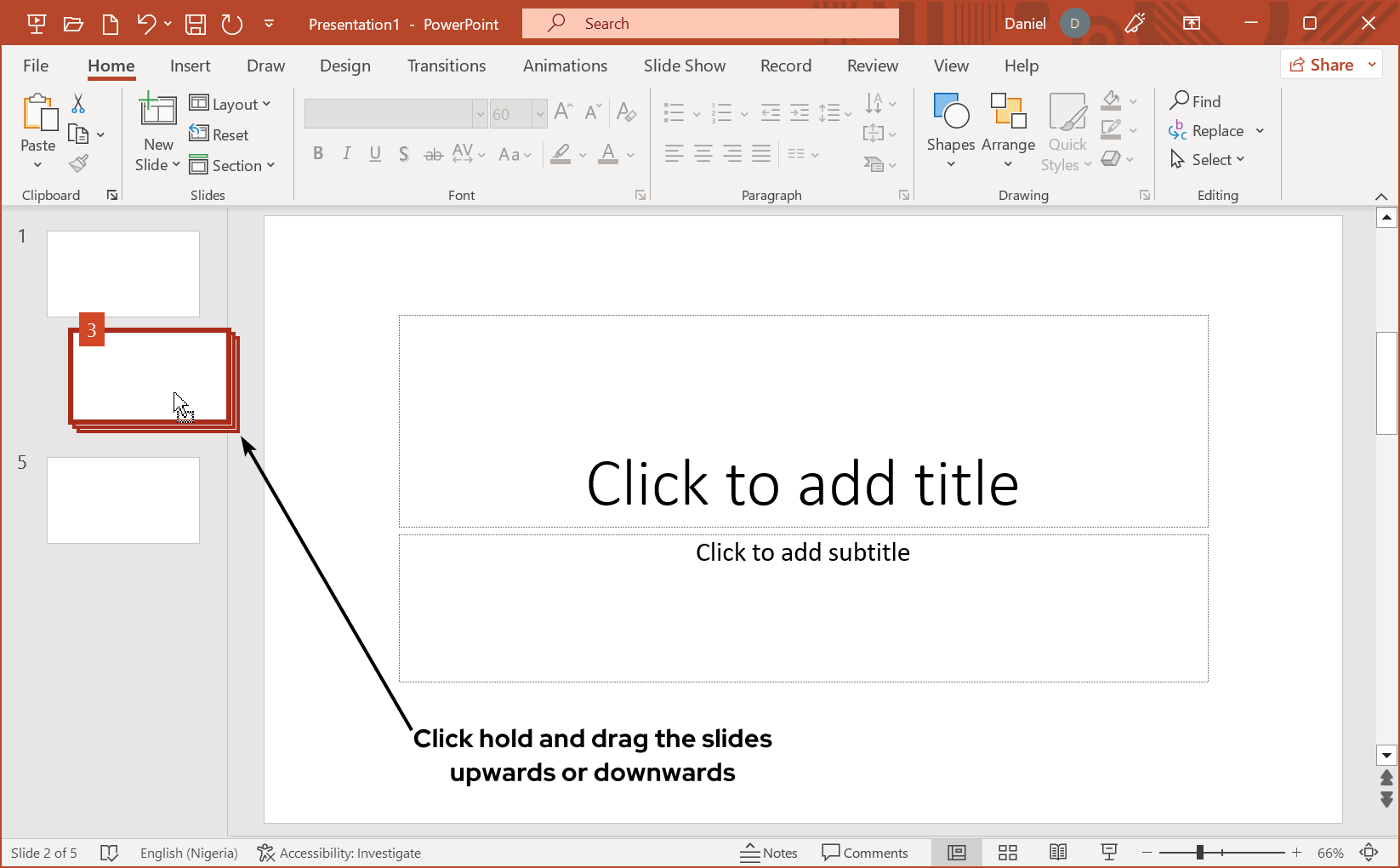Image resolution: width=1400 pixels, height=868 pixels.
Task: Open Reading View from status bar
Action: [x=1057, y=852]
